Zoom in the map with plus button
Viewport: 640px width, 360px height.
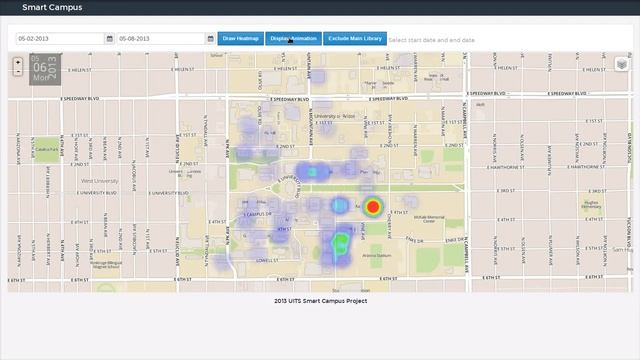click(18, 62)
